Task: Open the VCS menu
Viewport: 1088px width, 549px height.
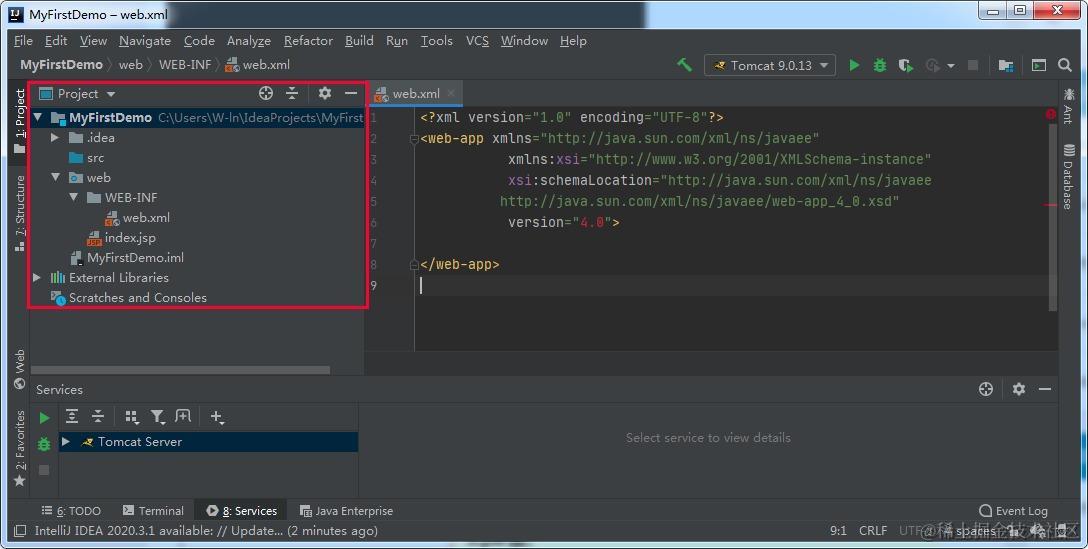Action: [x=477, y=41]
